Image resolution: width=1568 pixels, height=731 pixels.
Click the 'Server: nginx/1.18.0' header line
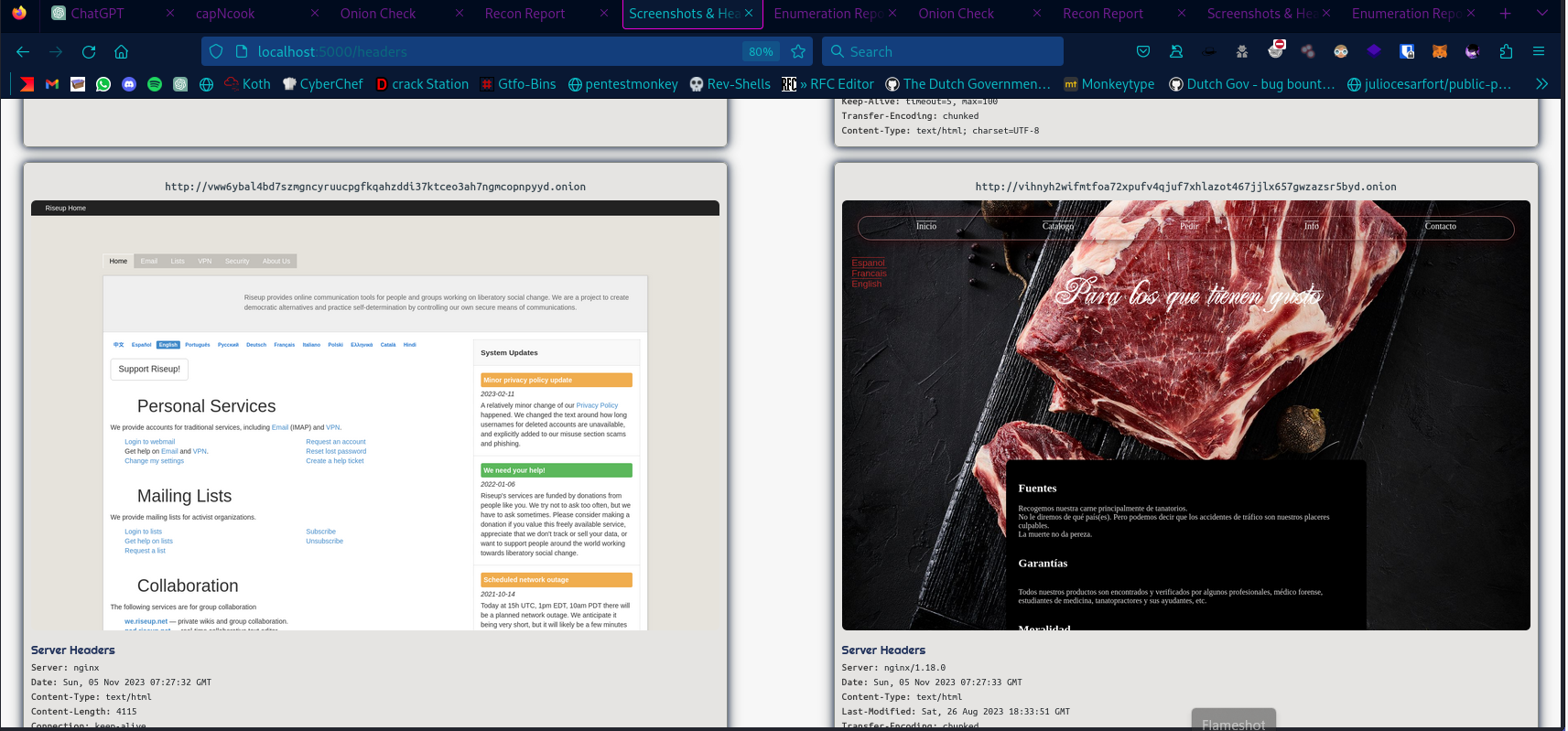[x=893, y=668]
